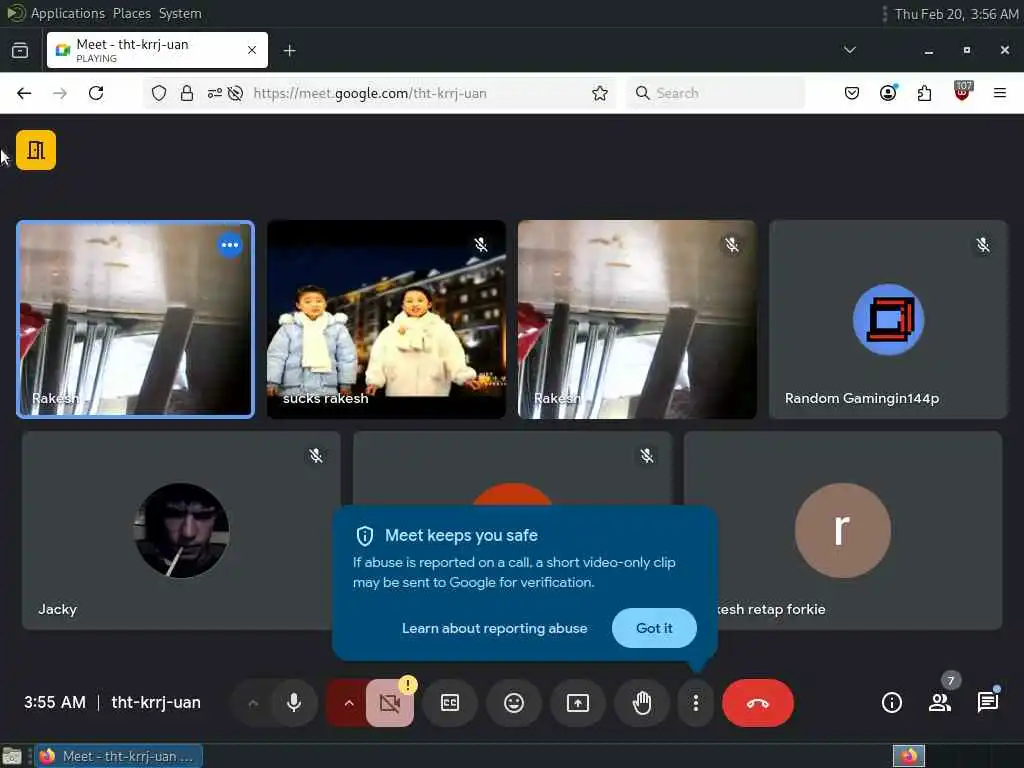
Task: Leave the call with red hang-up button
Action: [758, 703]
